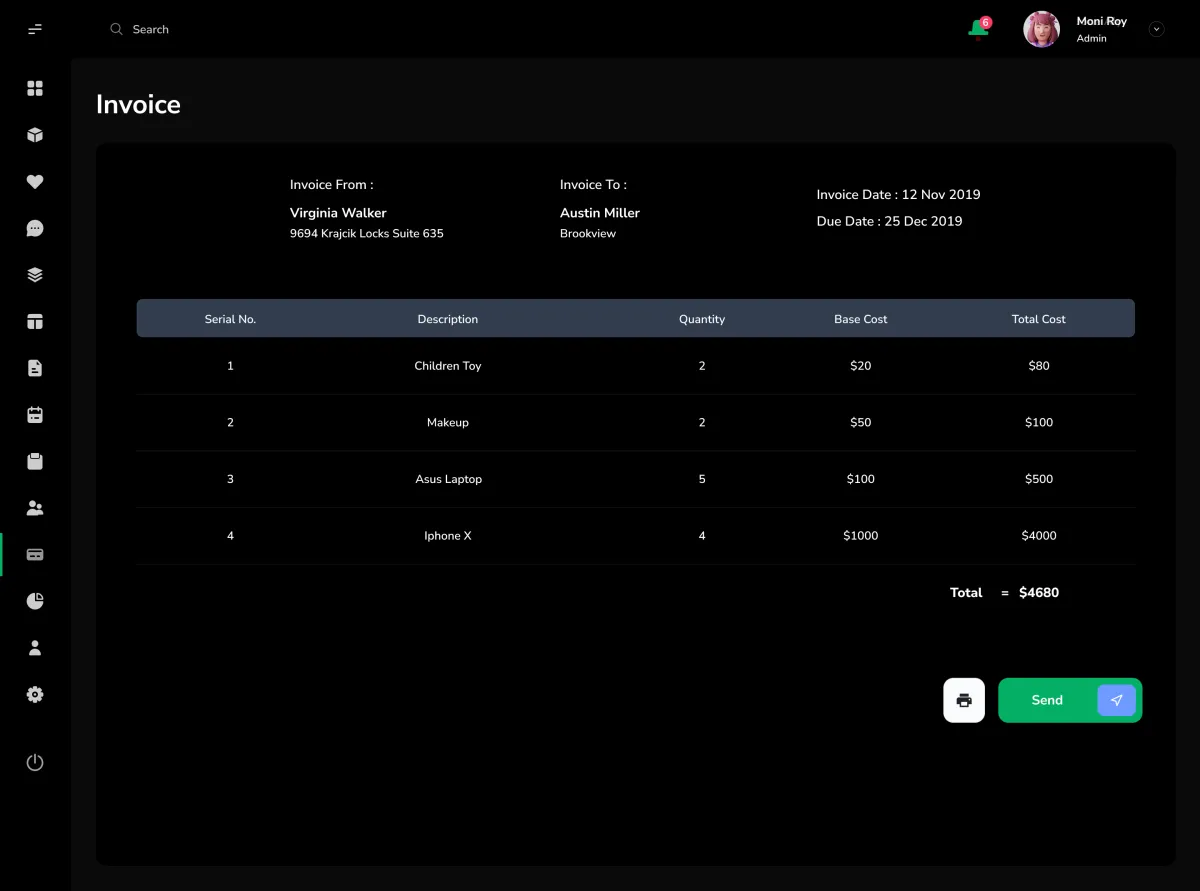Select the stacked layers sidebar icon
Image resolution: width=1200 pixels, height=891 pixels.
coord(35,275)
